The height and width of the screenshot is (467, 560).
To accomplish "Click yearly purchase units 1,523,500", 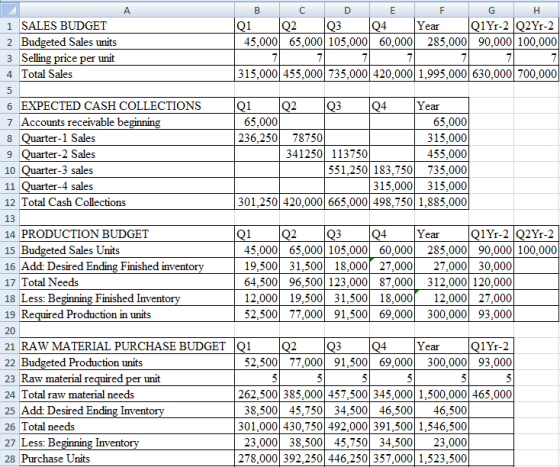I will click(x=441, y=458).
